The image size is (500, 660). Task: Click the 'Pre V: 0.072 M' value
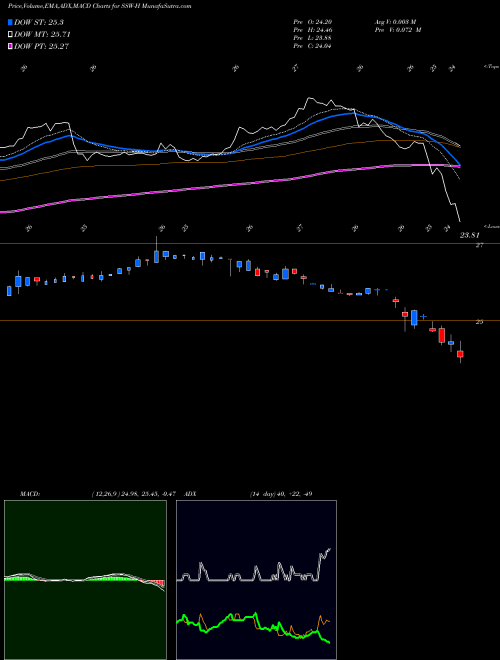pyautogui.click(x=397, y=30)
